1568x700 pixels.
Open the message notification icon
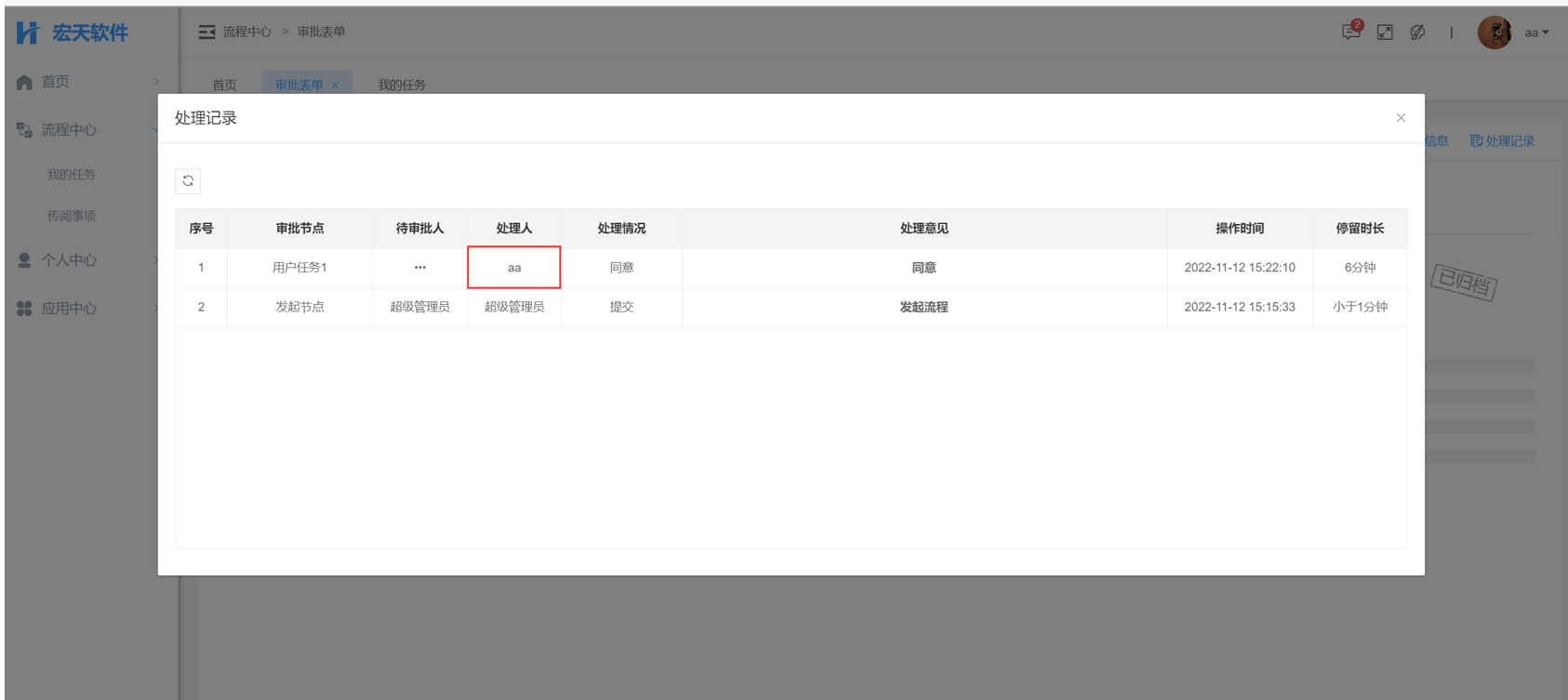[1351, 32]
